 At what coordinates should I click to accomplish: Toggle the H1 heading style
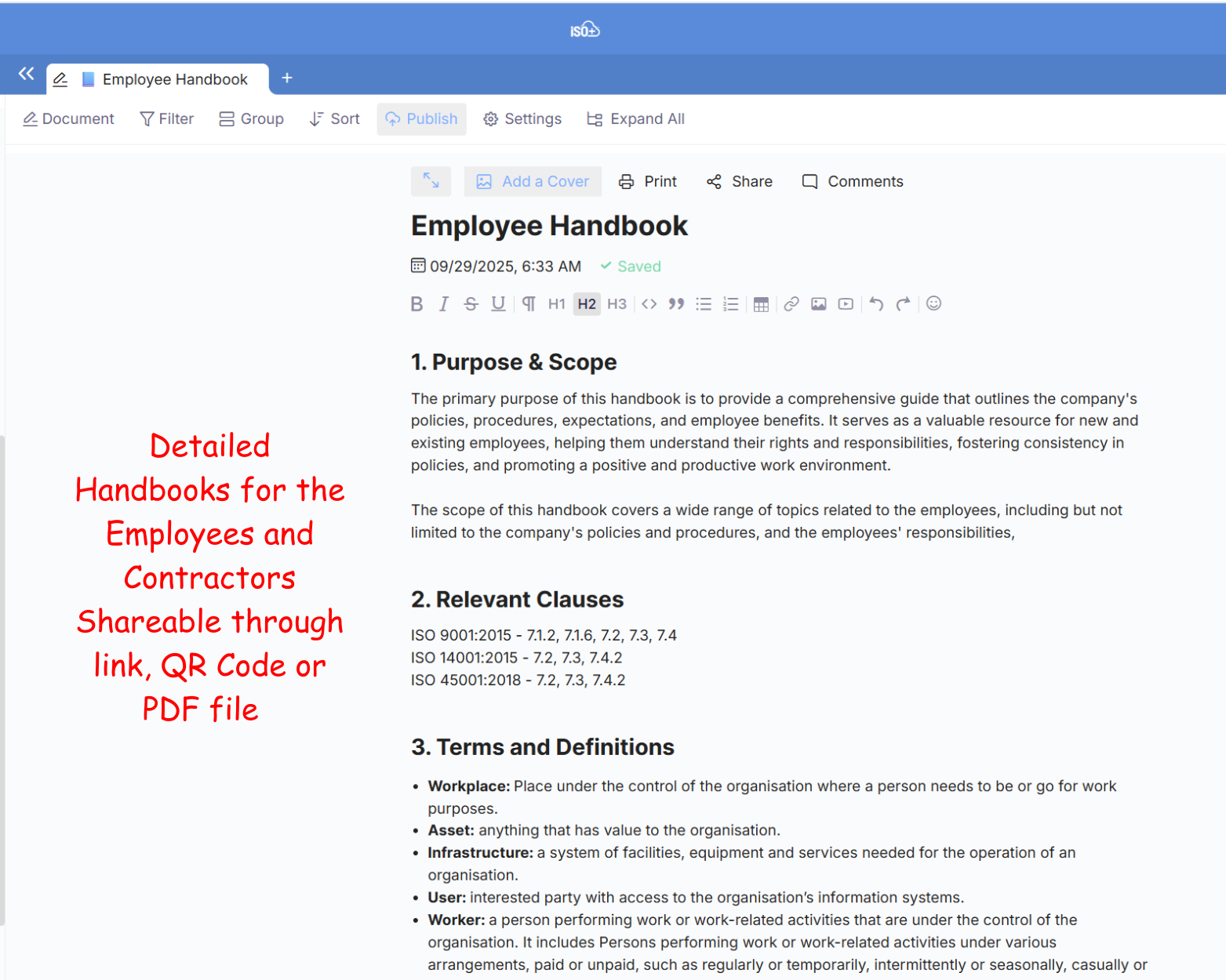pyautogui.click(x=557, y=304)
